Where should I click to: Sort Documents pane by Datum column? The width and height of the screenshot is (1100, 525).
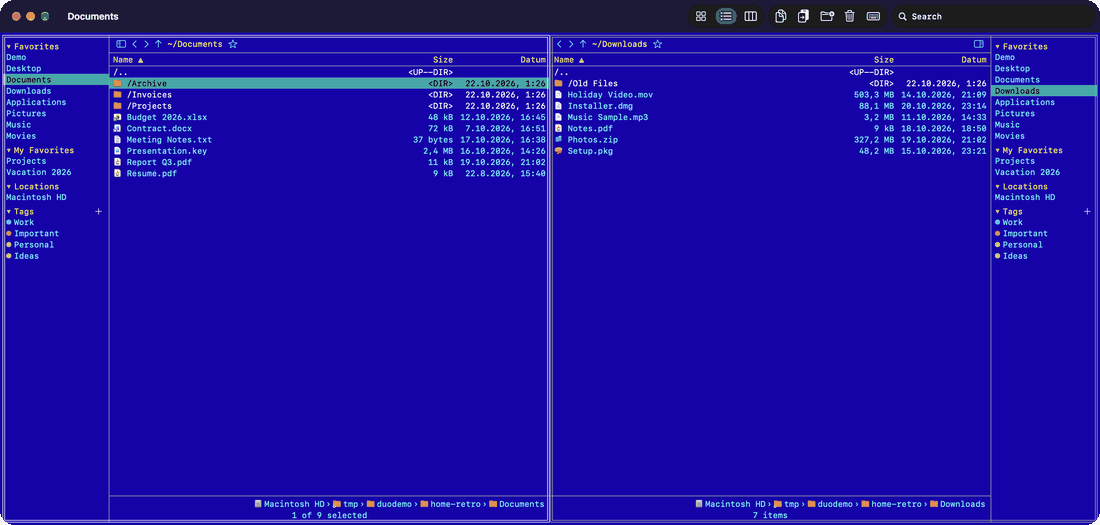coord(532,60)
